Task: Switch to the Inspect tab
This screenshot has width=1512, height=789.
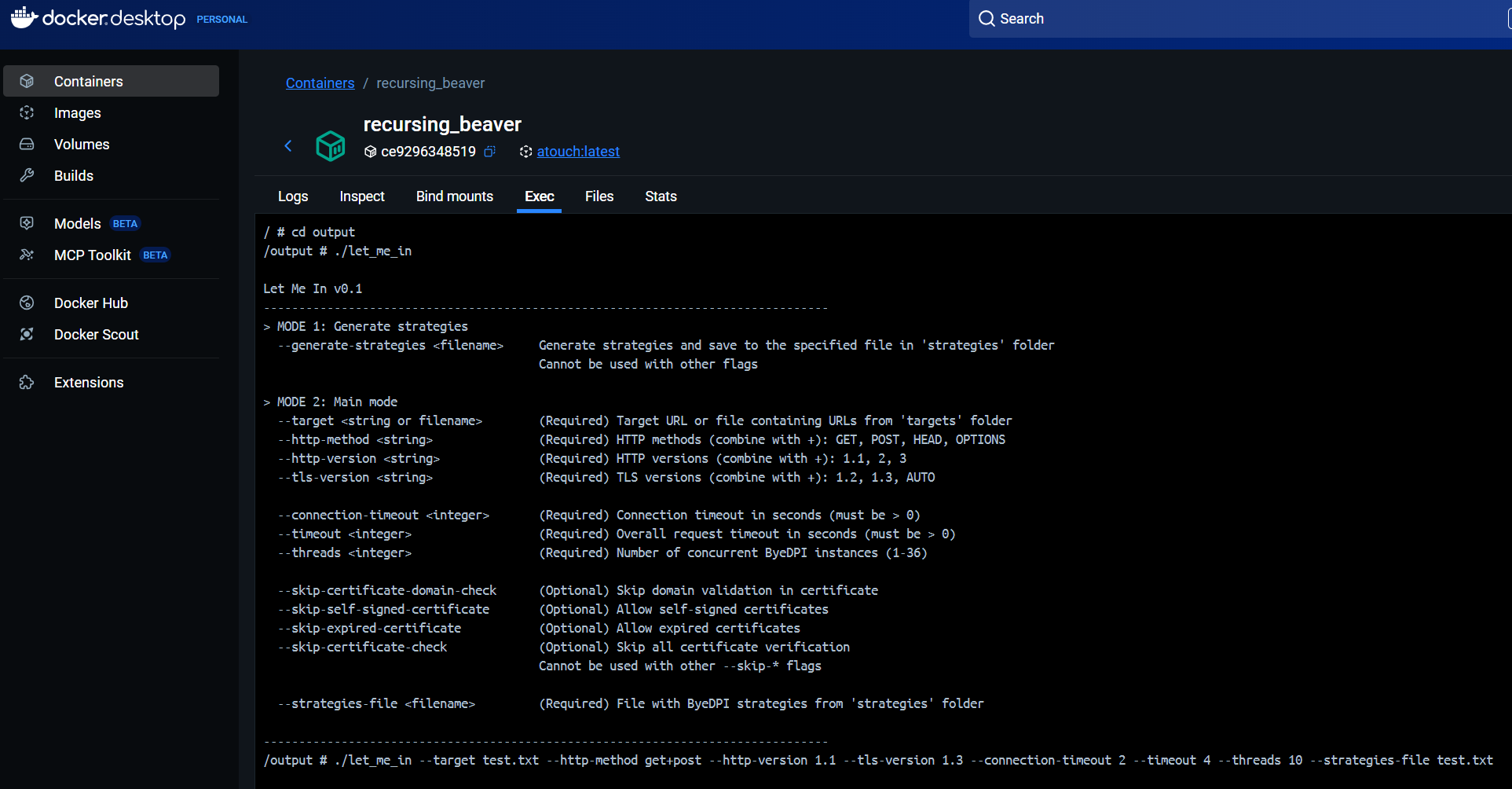Action: [x=362, y=196]
